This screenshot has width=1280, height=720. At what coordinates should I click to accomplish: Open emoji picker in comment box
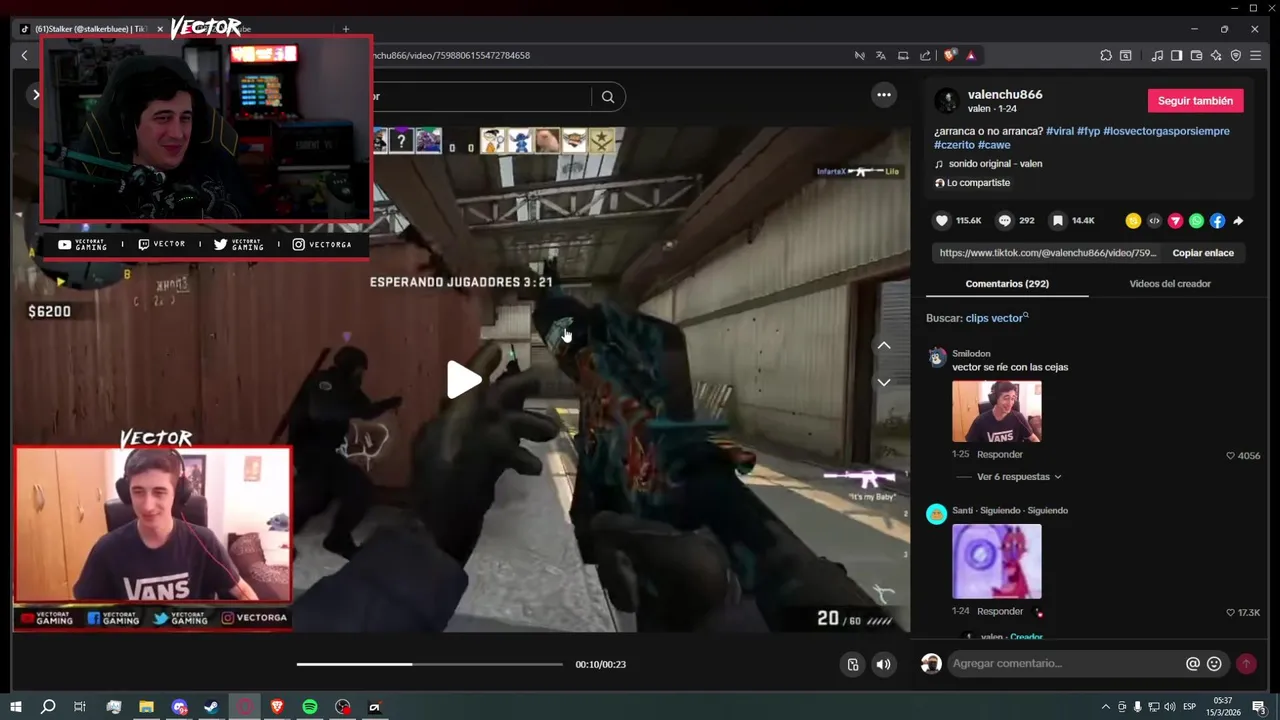pyautogui.click(x=1214, y=664)
